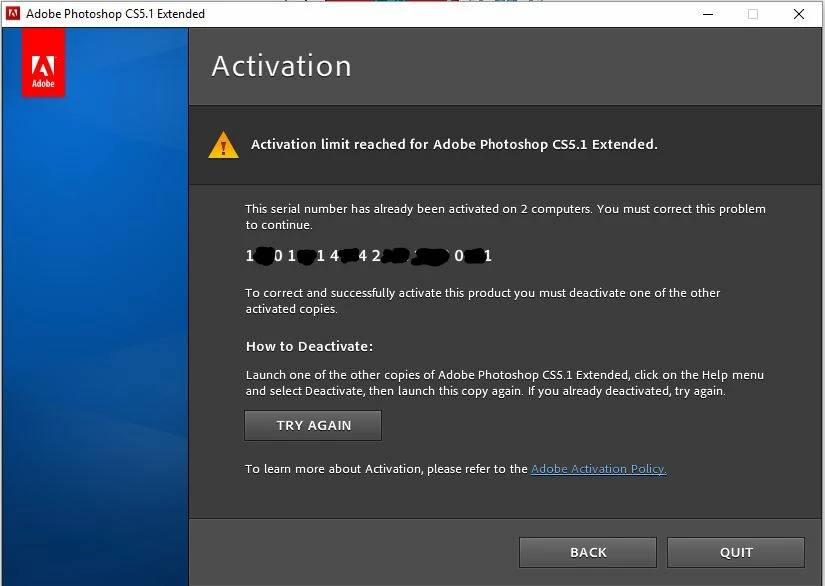The height and width of the screenshot is (586, 825).
Task: Click 'This serial number has already been activated' text
Action: pyautogui.click(x=505, y=217)
